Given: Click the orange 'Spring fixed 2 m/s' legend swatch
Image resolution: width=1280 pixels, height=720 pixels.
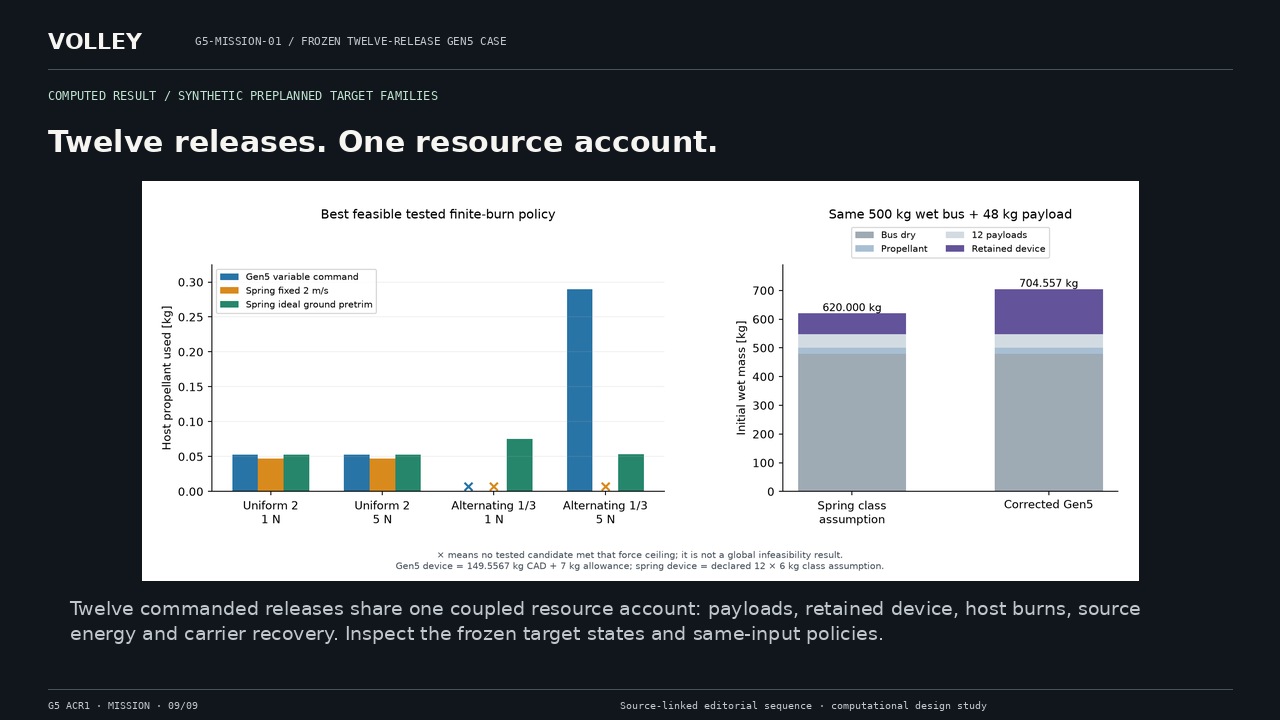Looking at the screenshot, I should pyautogui.click(x=230, y=291).
